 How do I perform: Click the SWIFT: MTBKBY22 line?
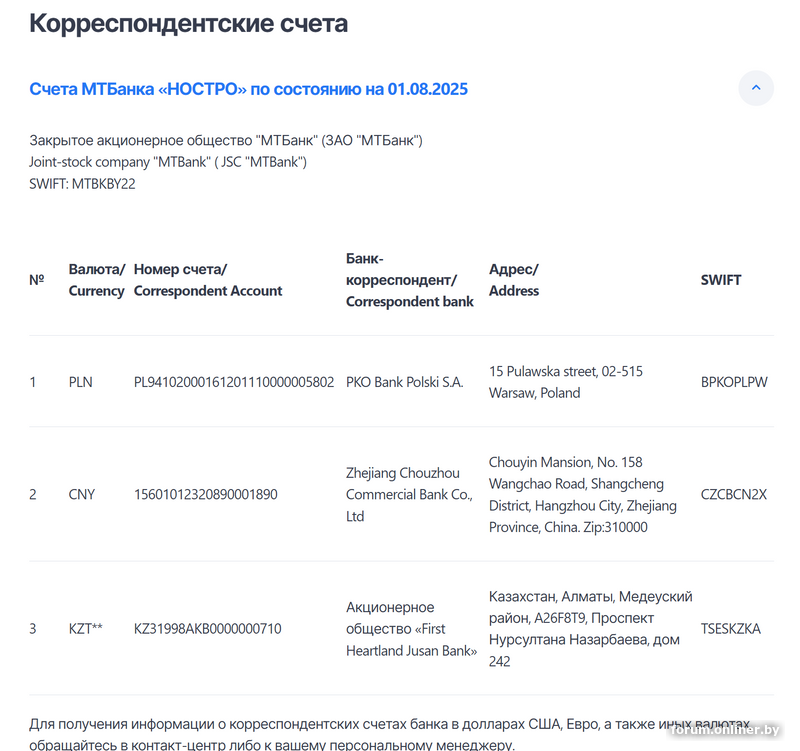[x=82, y=184]
